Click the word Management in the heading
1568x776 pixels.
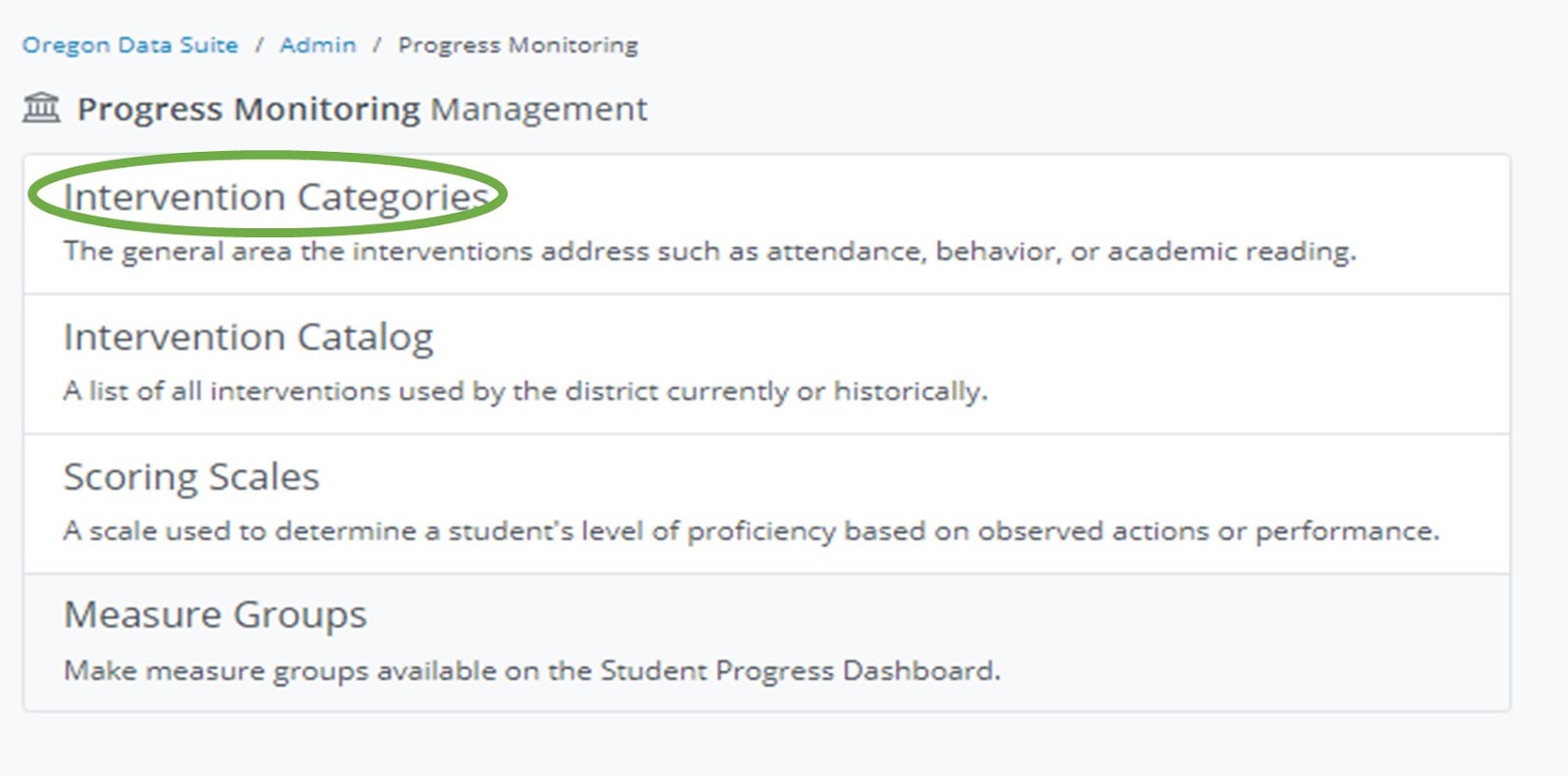539,109
